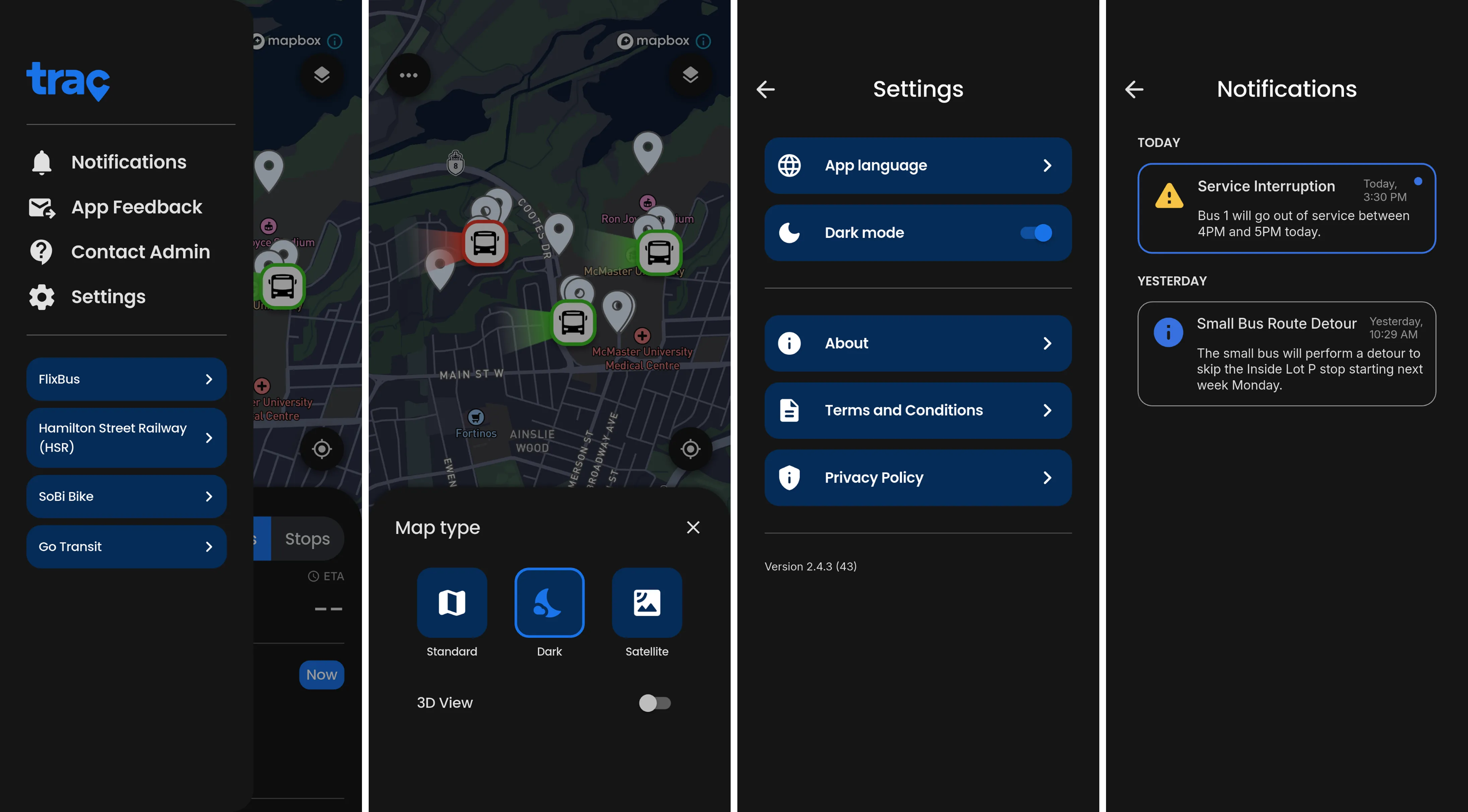
Task: Toggle the Dark mode switch
Action: pos(1036,233)
